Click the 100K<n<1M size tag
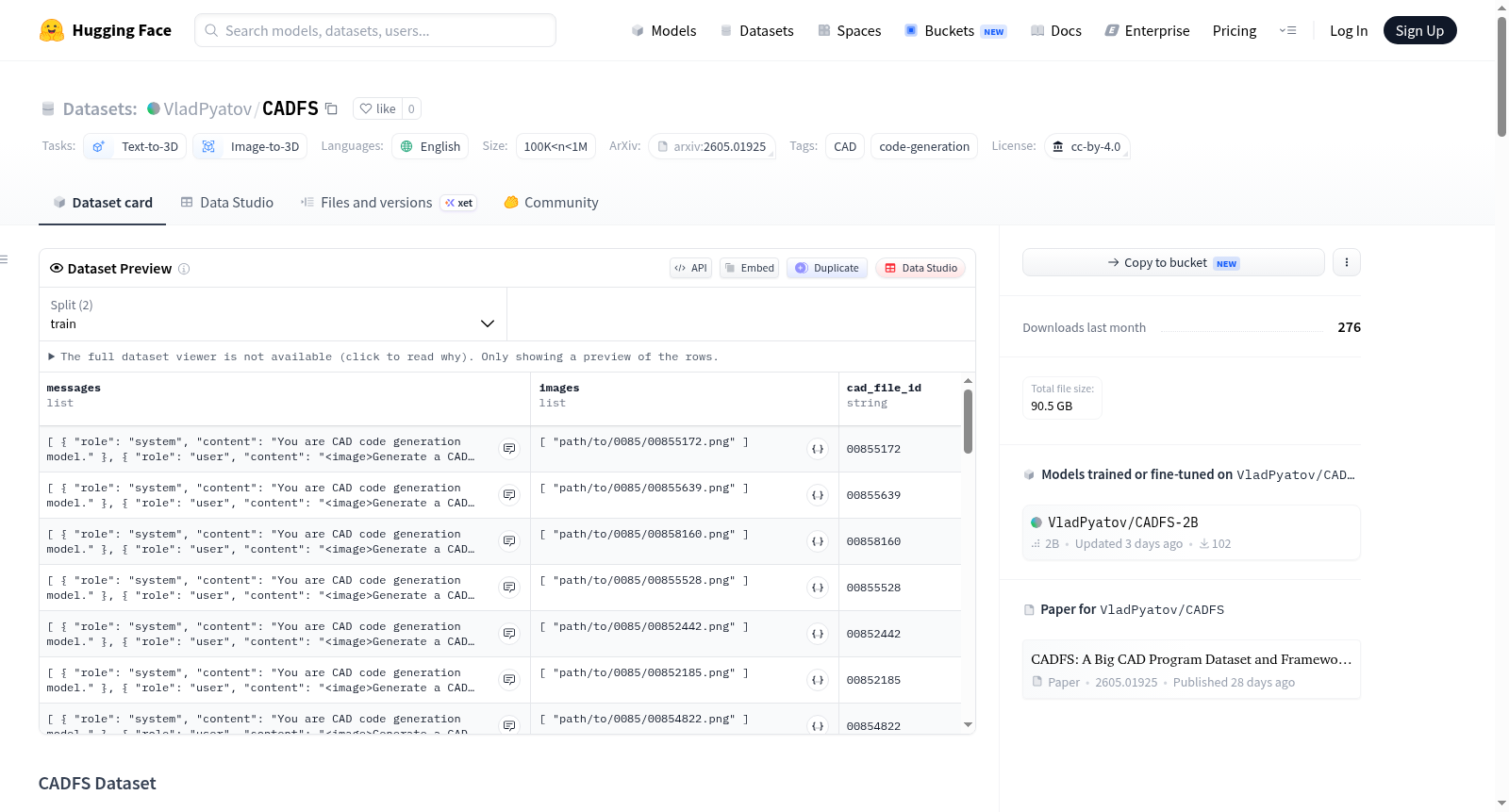This screenshot has width=1509, height=812. coord(556,146)
